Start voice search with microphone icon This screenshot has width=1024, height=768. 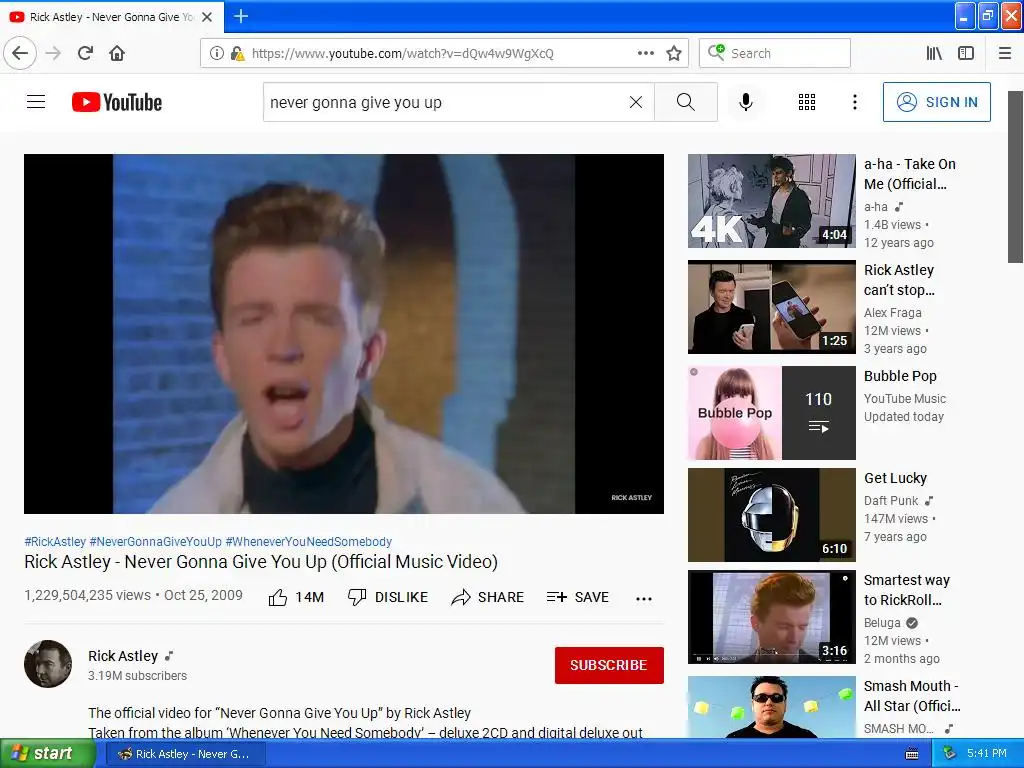pyautogui.click(x=746, y=102)
